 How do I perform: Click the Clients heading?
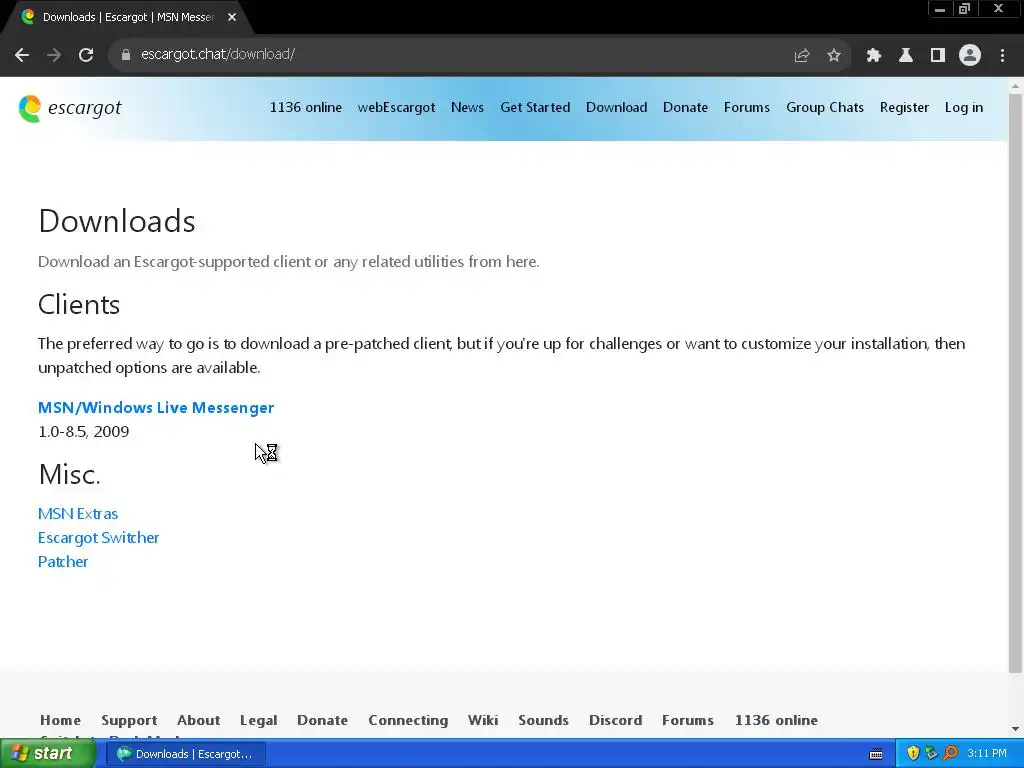pos(79,305)
